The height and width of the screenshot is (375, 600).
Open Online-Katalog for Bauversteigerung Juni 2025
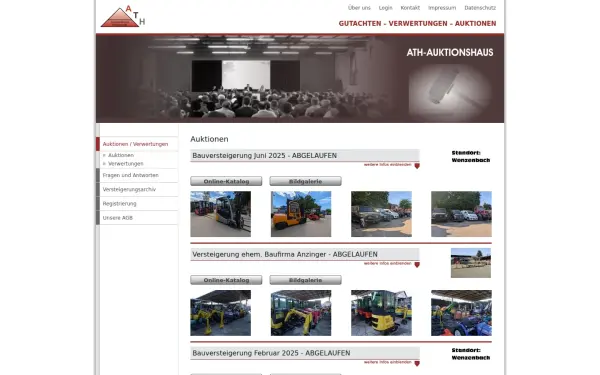(x=226, y=181)
